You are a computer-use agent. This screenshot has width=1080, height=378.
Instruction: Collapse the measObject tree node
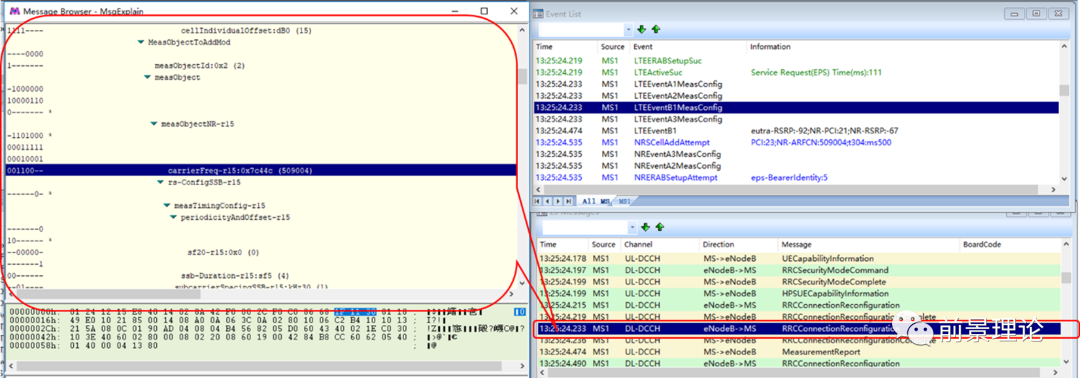147,78
